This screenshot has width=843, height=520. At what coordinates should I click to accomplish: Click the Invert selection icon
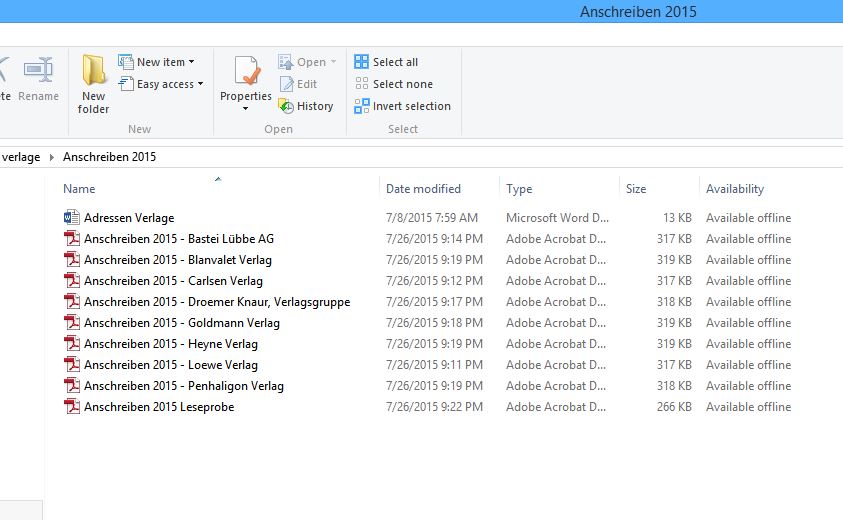pos(362,106)
